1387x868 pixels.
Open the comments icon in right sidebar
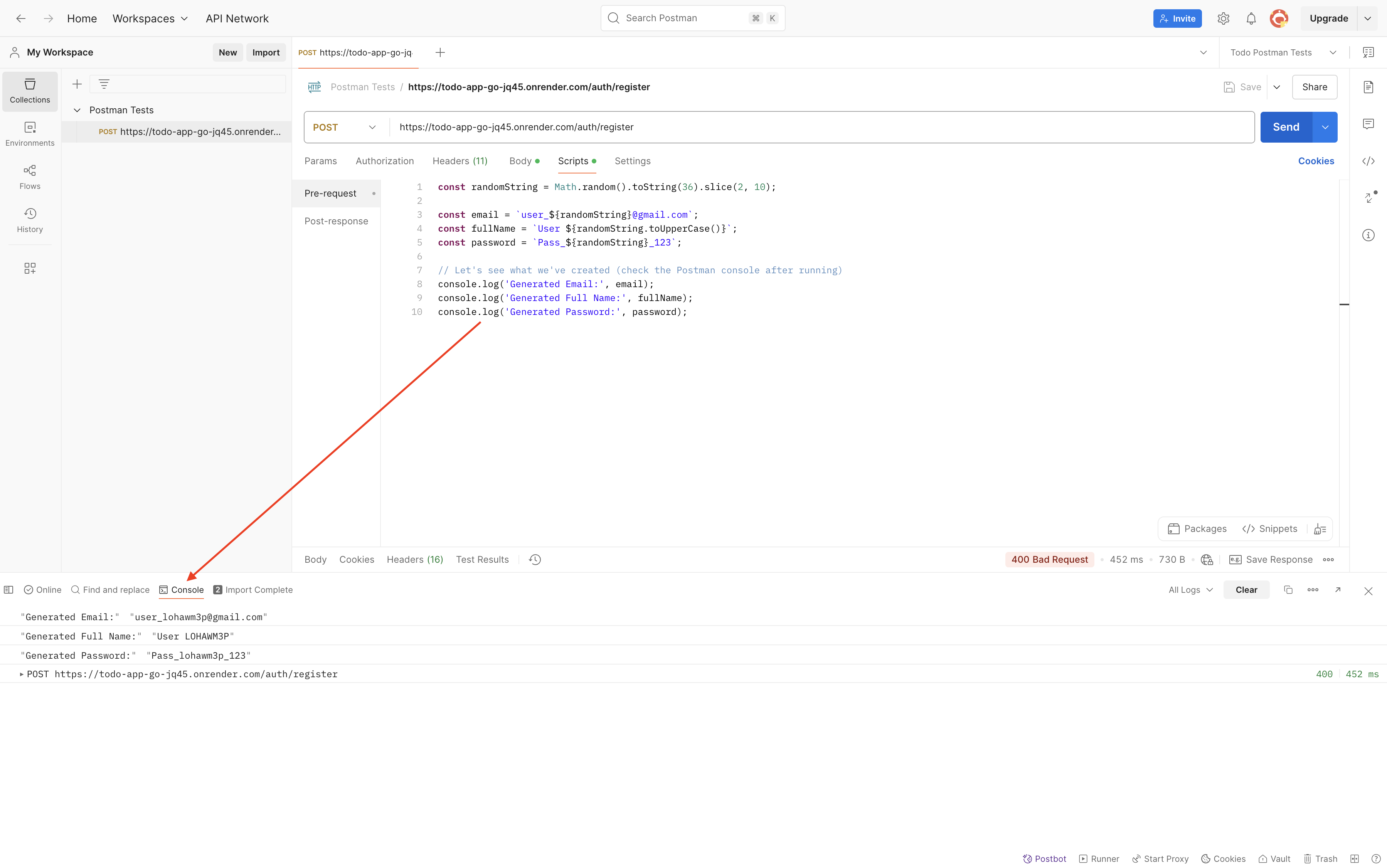[x=1368, y=124]
